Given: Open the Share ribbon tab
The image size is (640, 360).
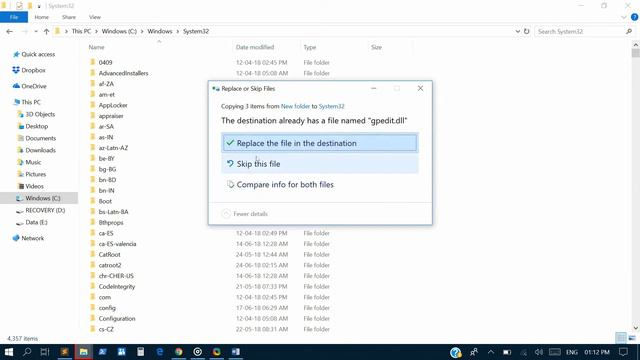Looking at the screenshot, I should click(x=69, y=17).
